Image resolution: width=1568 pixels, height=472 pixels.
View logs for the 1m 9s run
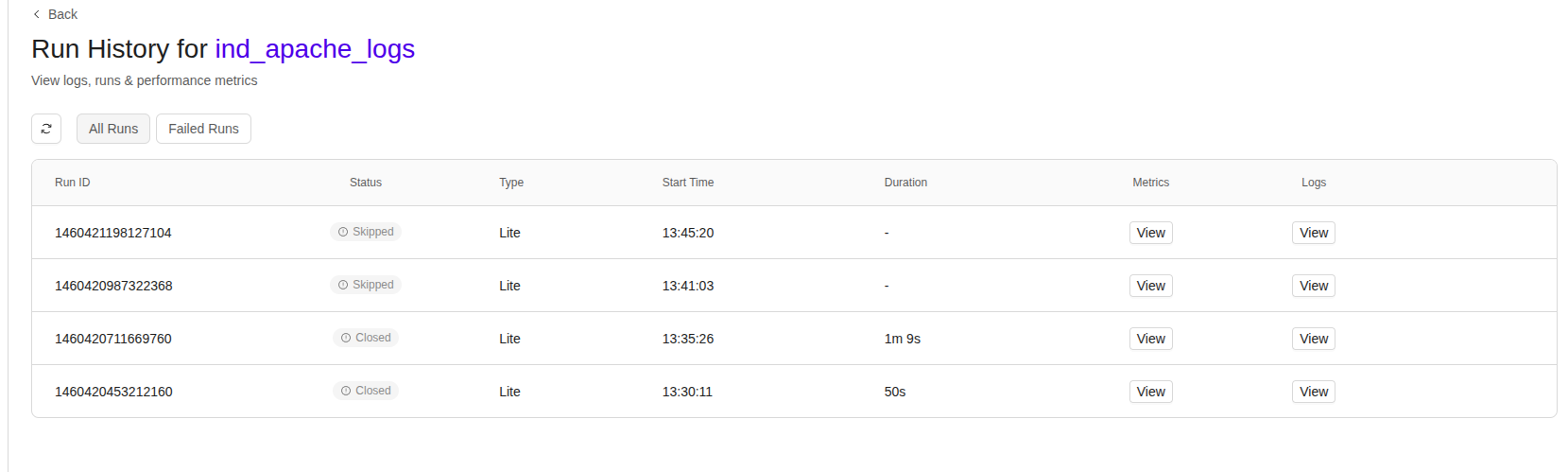1314,339
